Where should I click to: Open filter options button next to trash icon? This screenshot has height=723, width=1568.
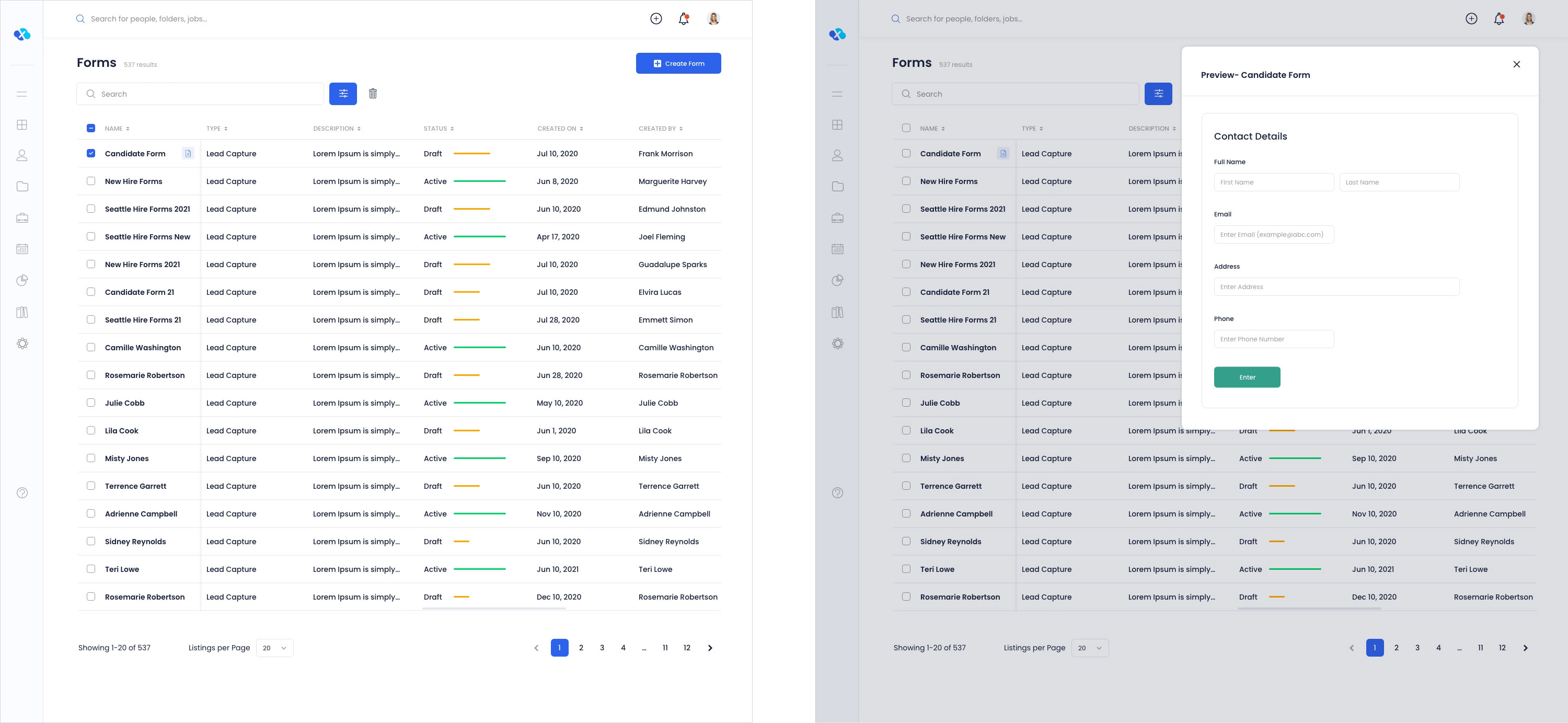coord(343,94)
